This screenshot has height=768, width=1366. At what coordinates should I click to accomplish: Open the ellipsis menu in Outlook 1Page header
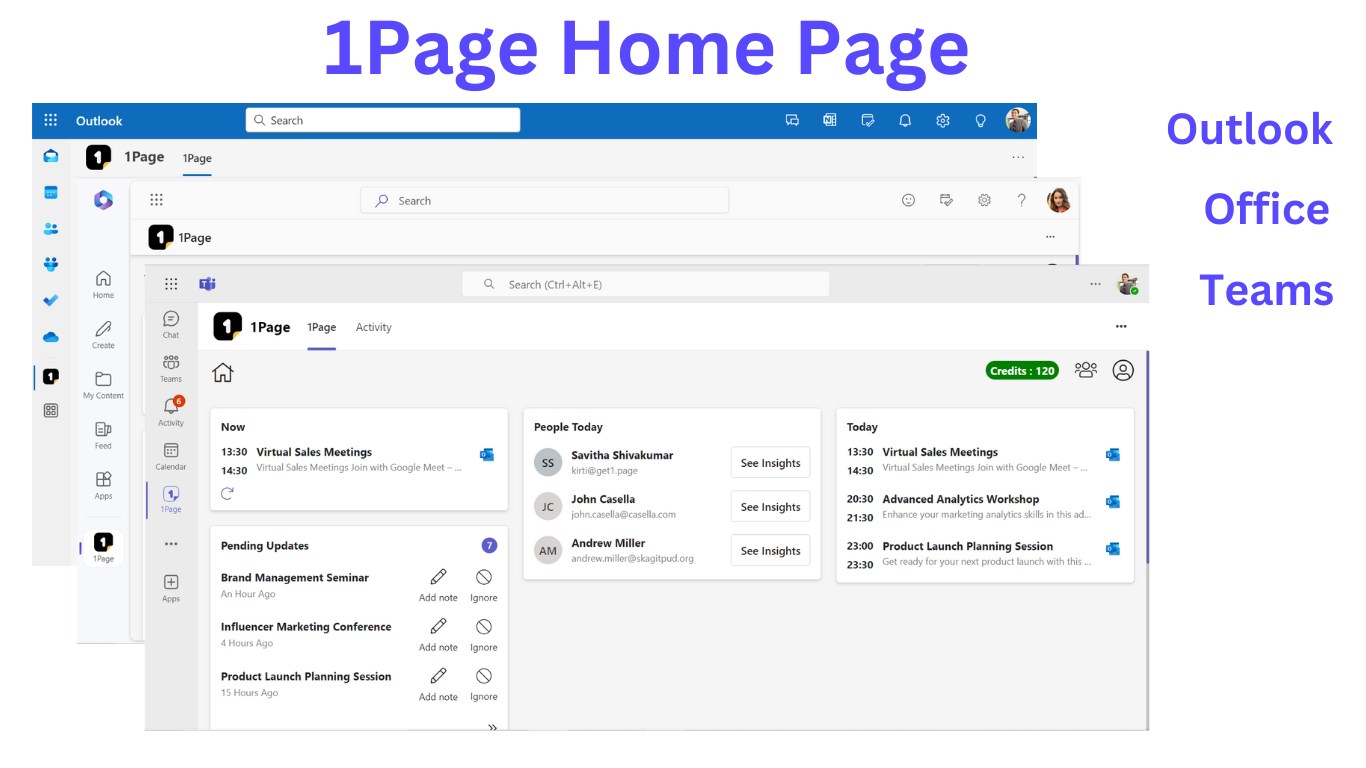point(1018,157)
